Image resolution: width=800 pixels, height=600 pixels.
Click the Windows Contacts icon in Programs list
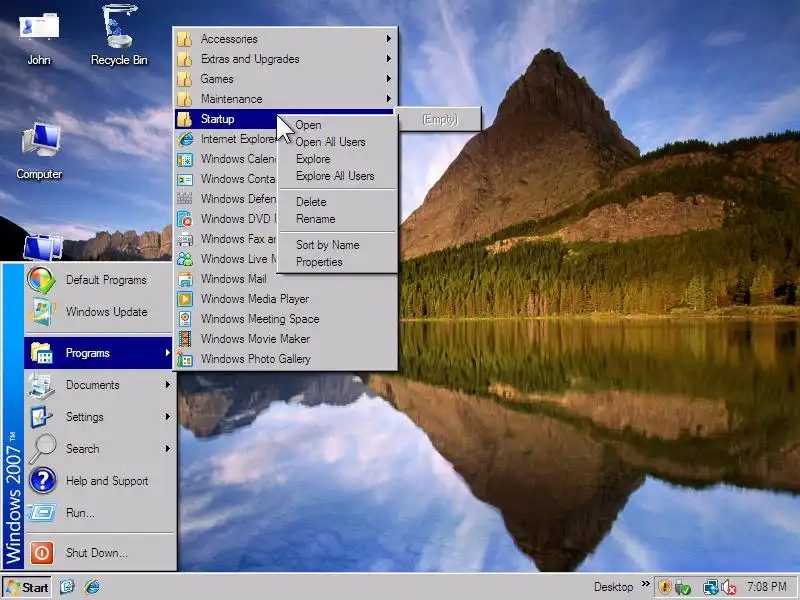point(185,179)
